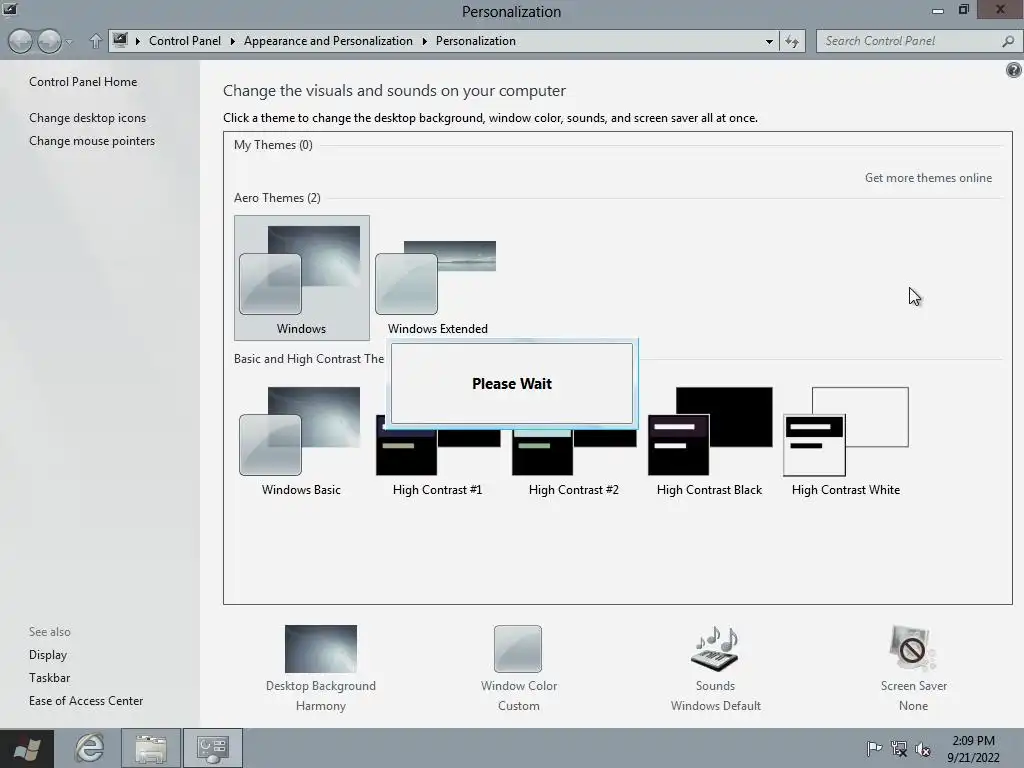
Task: Click Get more themes online
Action: tap(928, 178)
